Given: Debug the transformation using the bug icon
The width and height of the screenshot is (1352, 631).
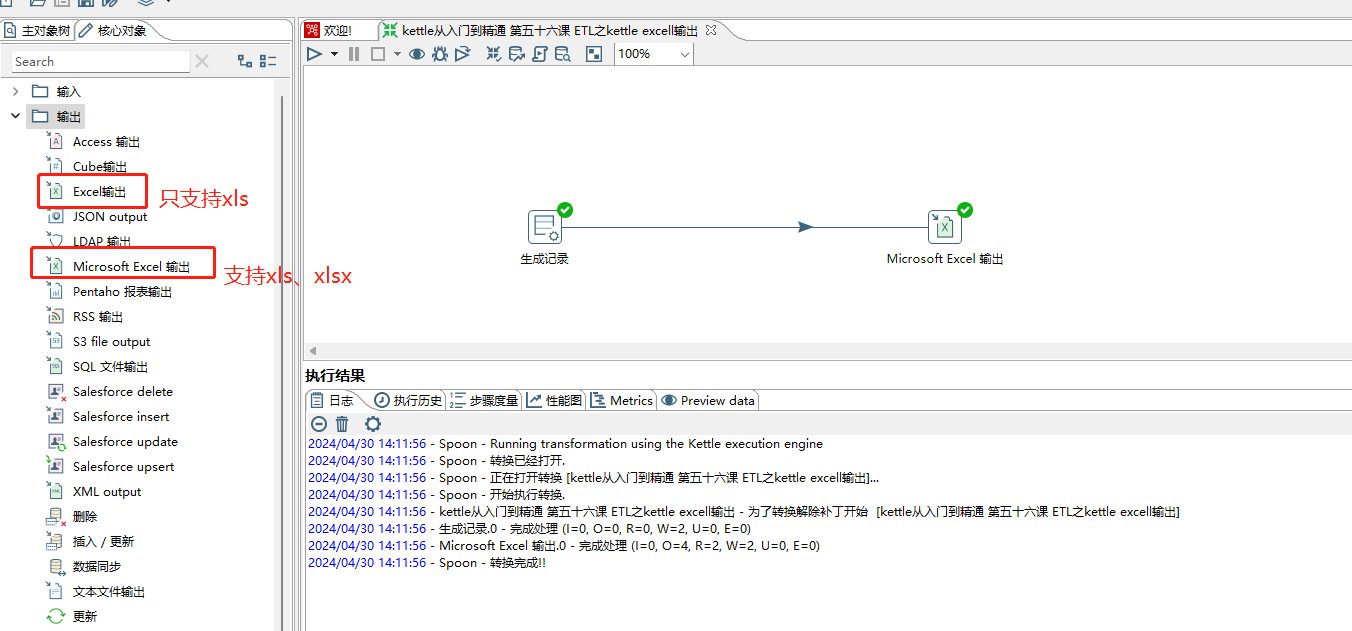Looking at the screenshot, I should click(x=440, y=53).
